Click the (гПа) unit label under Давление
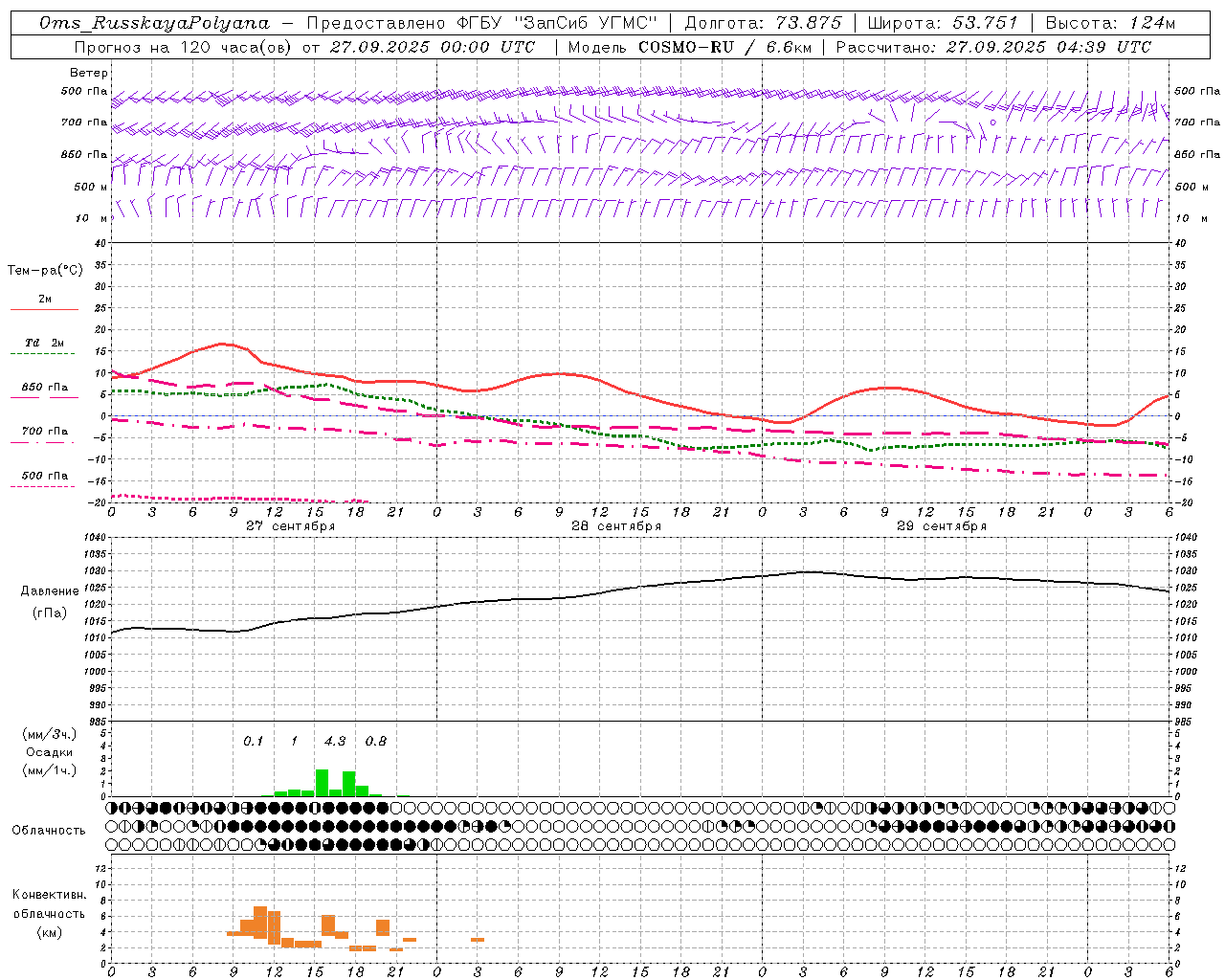This screenshot has width=1225, height=980. tap(50, 612)
